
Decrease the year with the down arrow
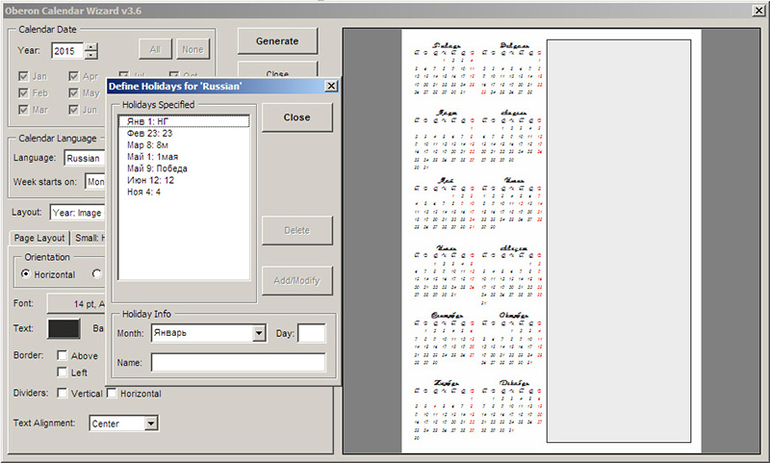[x=92, y=54]
